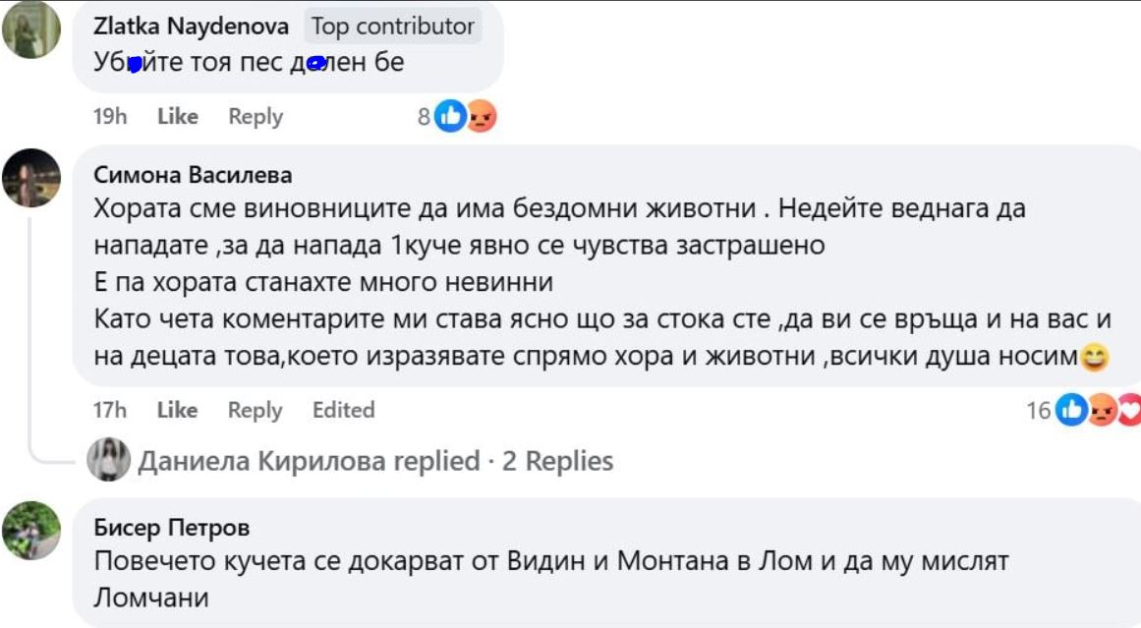The width and height of the screenshot is (1141, 628).
Task: Open the Бисер Петров name link
Action: (x=172, y=527)
